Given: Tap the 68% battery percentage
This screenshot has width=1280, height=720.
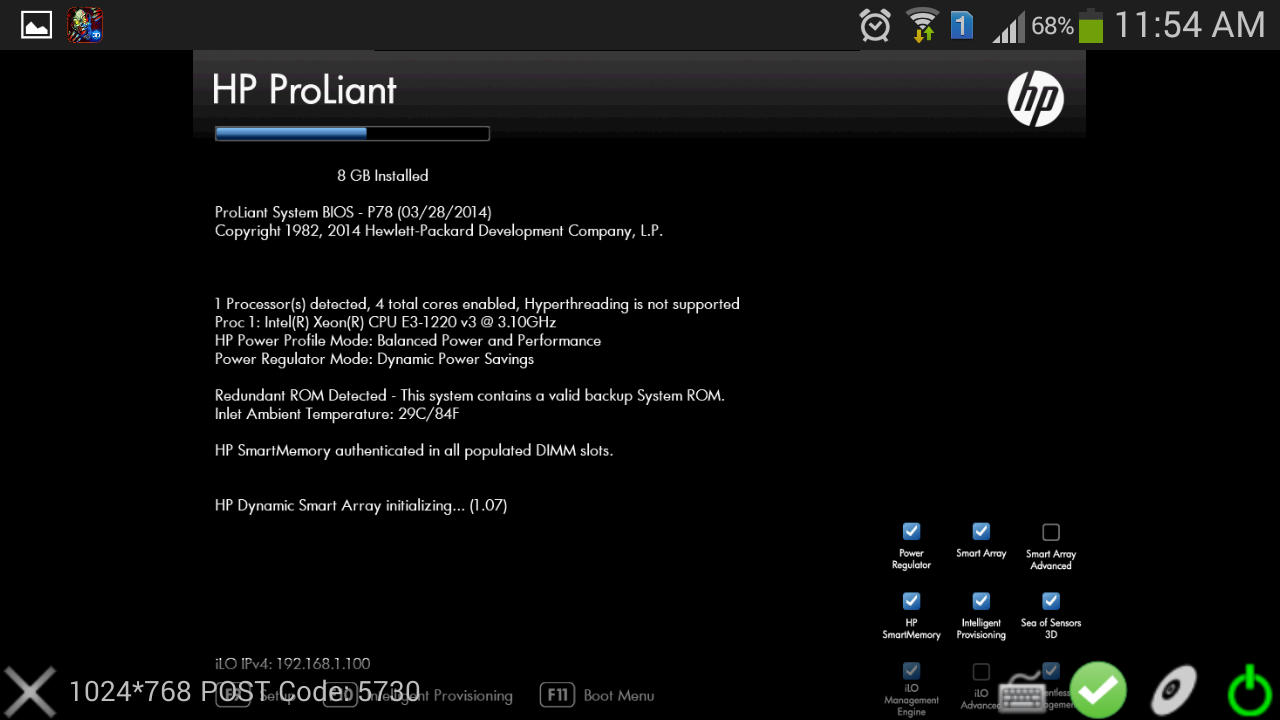Looking at the screenshot, I should (x=1052, y=27).
